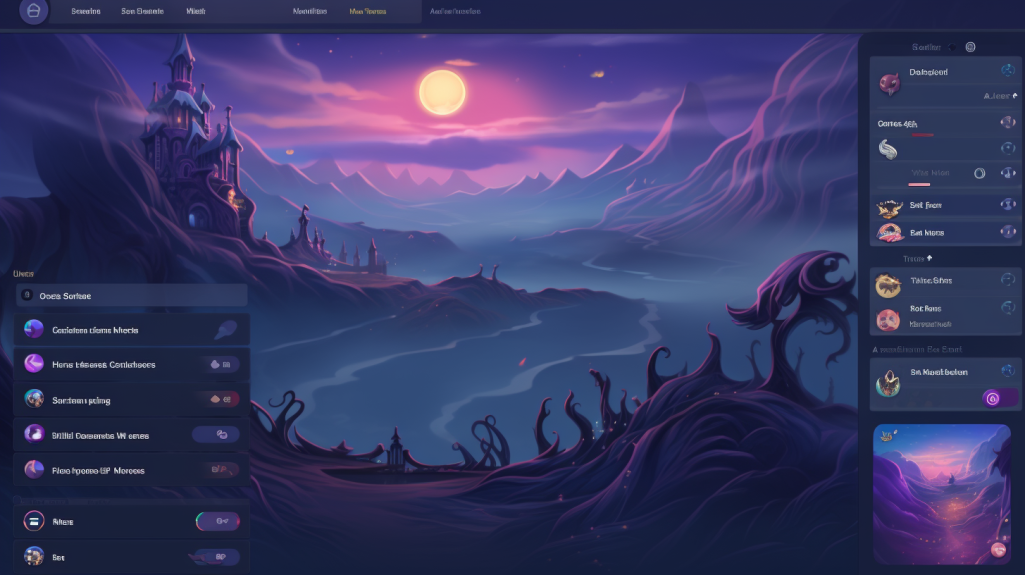Select the yellow highlighted top bar tab
Screen dimensions: 1025x575
367,11
